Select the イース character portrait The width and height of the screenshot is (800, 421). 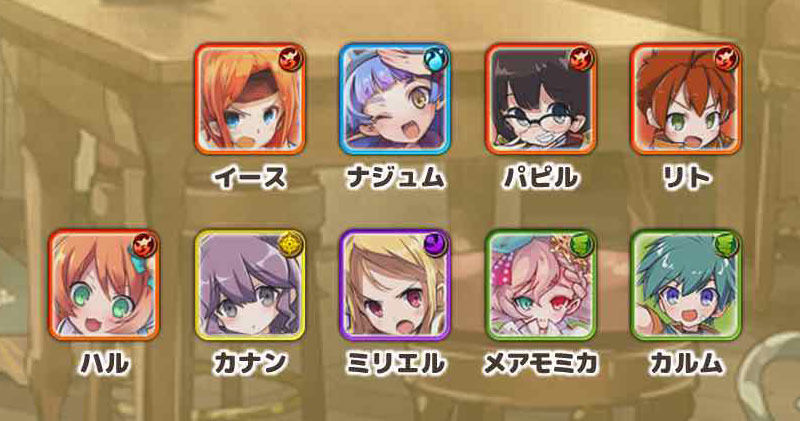tap(250, 98)
